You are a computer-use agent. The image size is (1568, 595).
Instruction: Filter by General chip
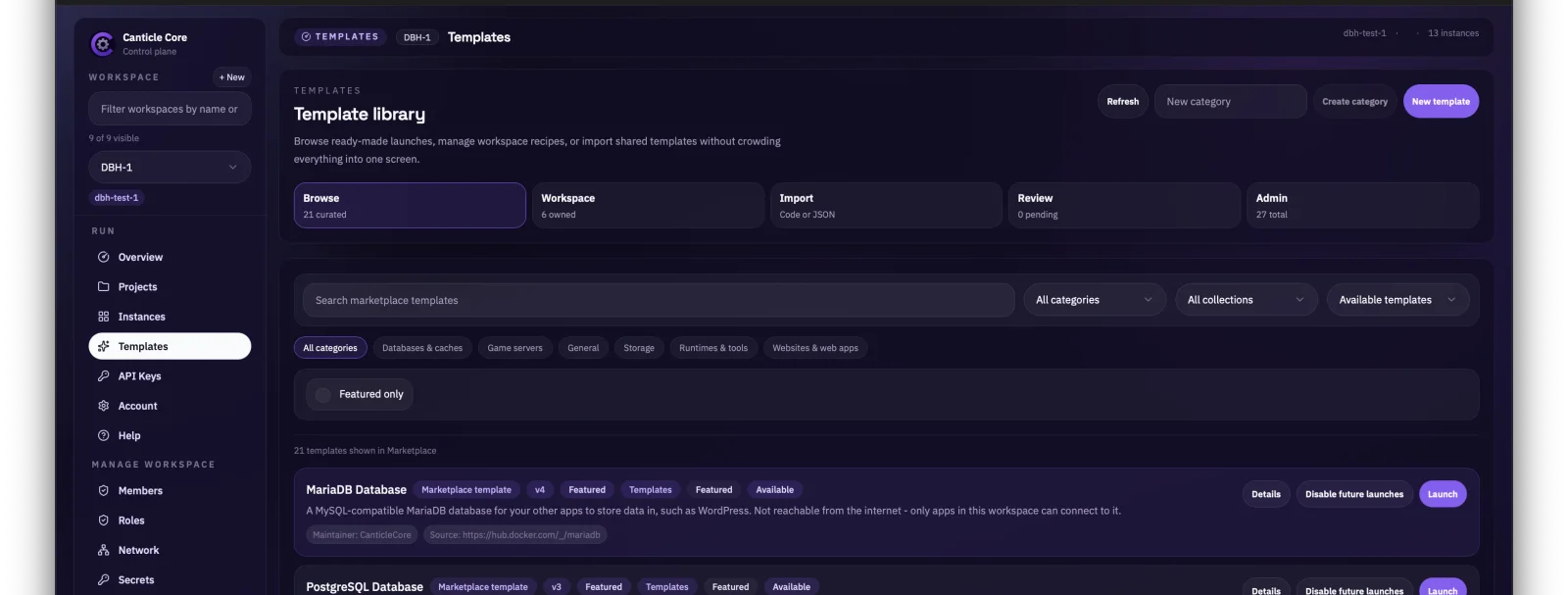tap(583, 348)
